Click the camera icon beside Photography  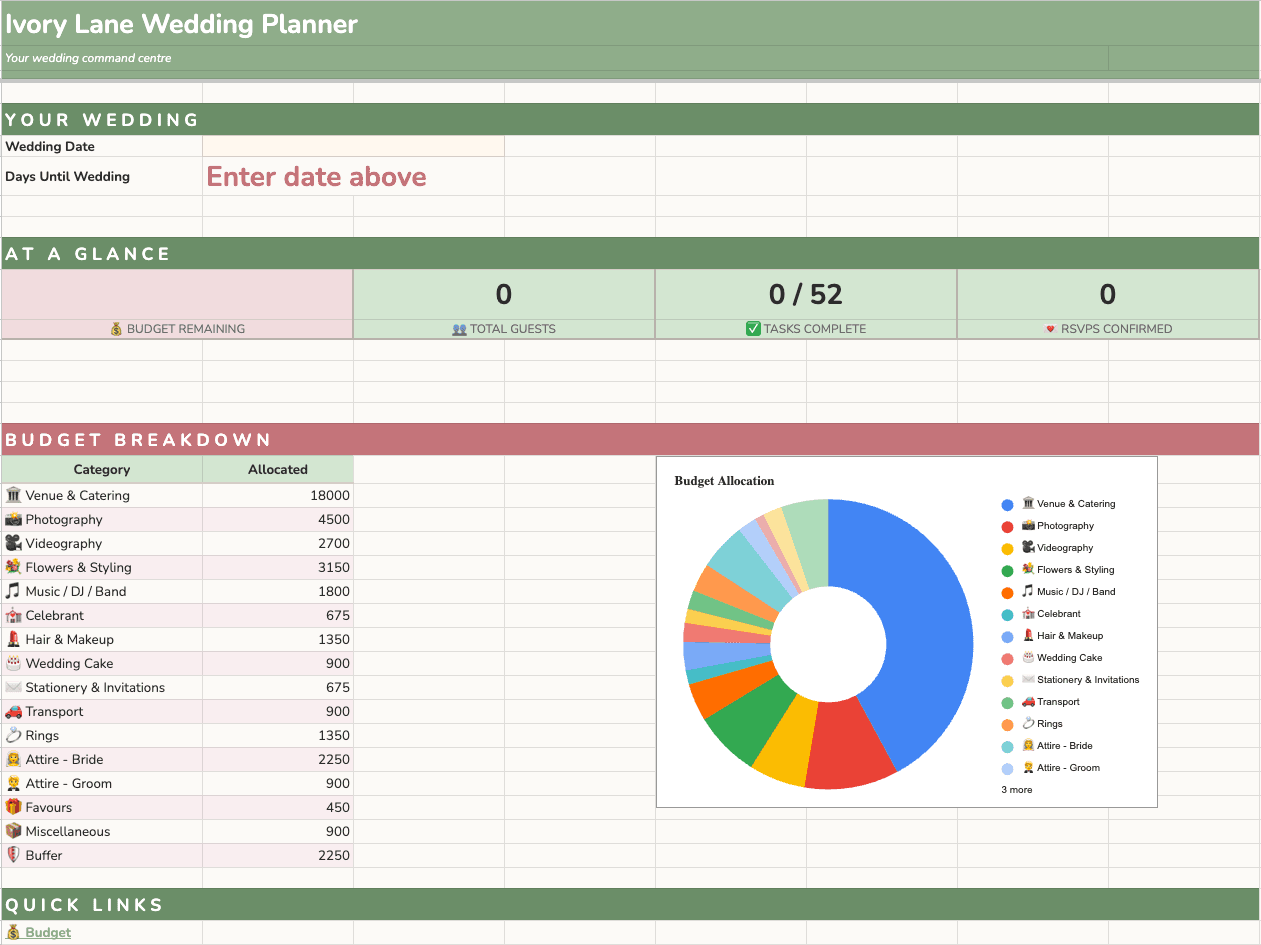coord(12,519)
